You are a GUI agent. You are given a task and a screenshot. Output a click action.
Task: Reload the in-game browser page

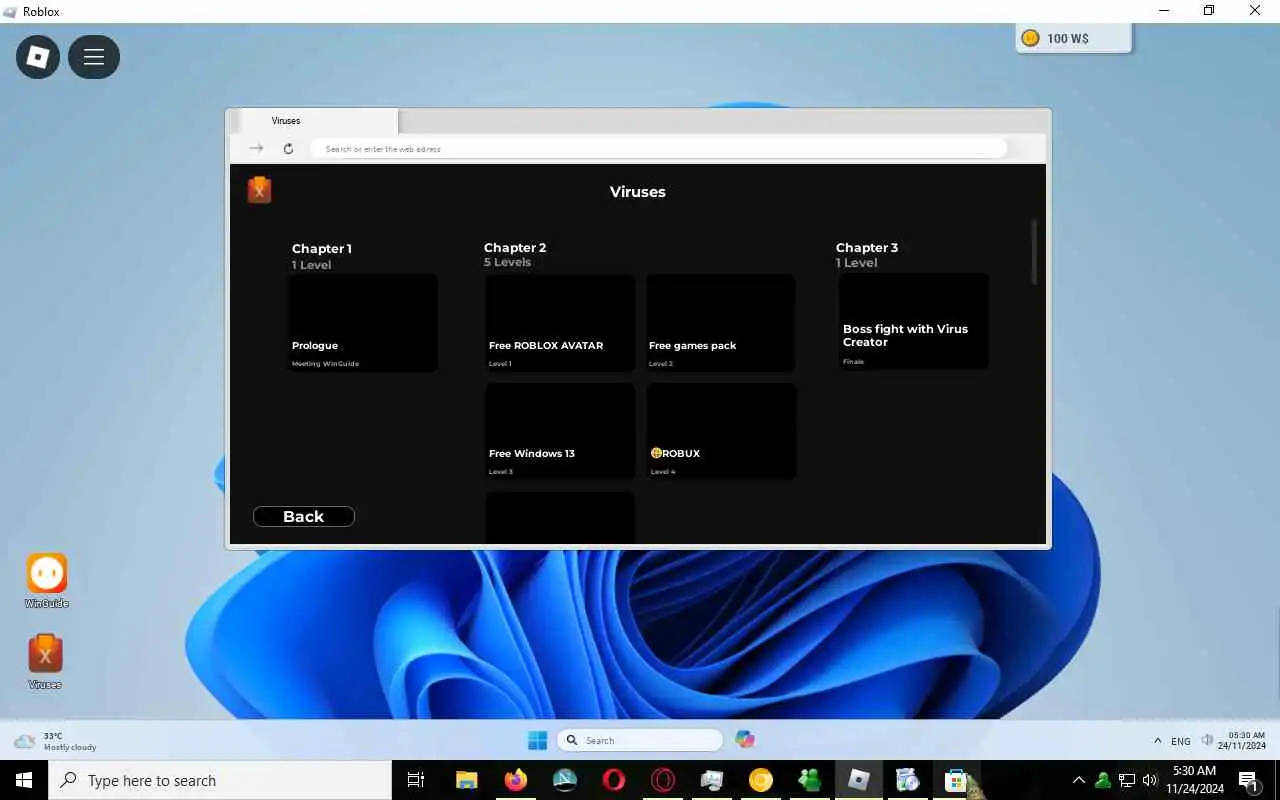pos(288,148)
